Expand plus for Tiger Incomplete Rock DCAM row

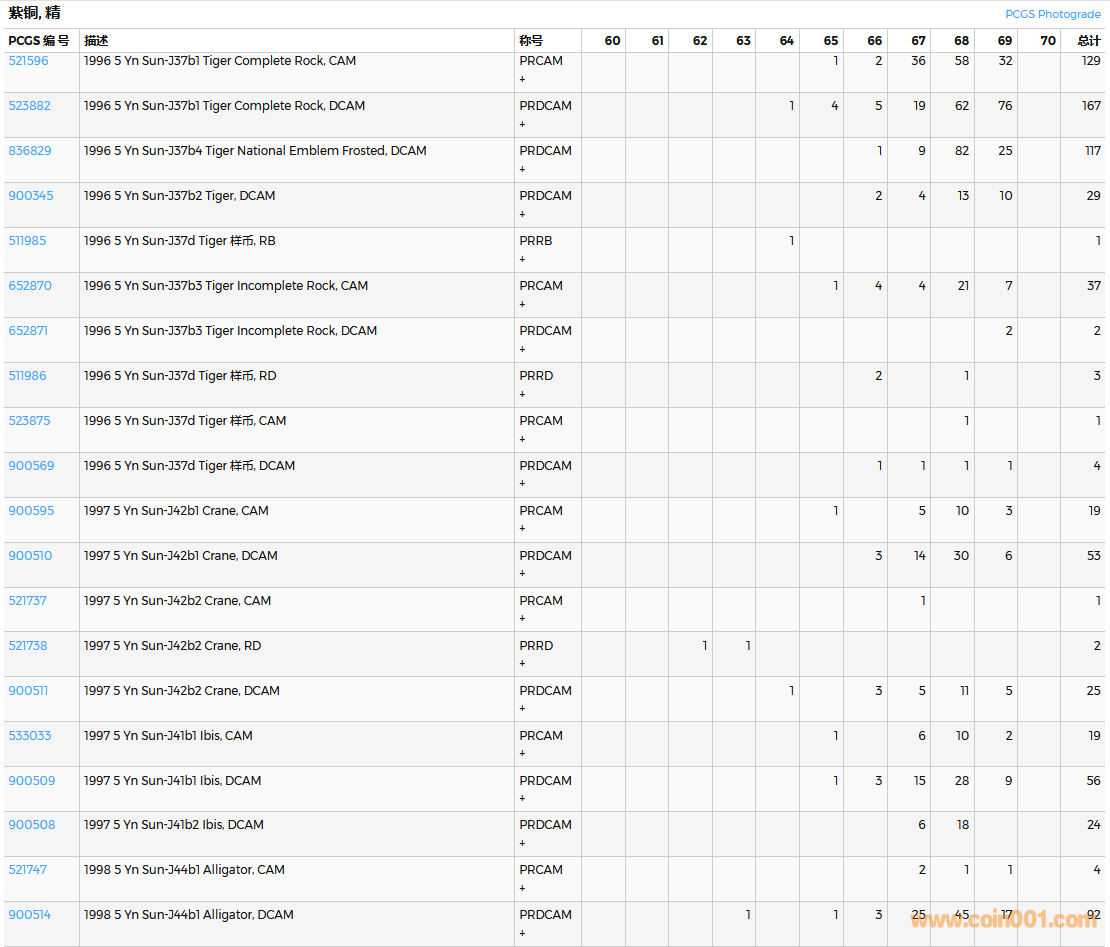point(522,349)
